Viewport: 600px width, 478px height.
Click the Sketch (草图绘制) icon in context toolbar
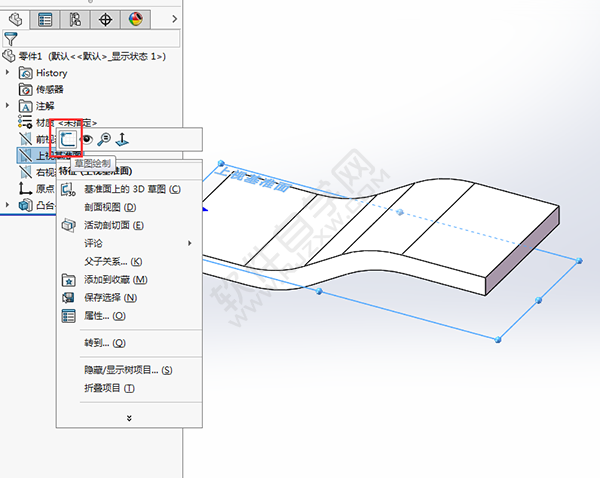coord(68,140)
